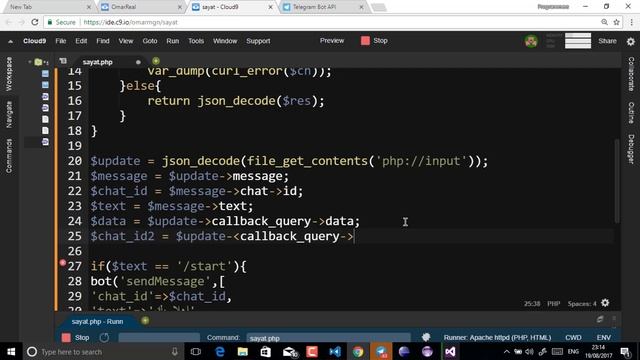
Task: Open the Run menu
Action: click(x=173, y=41)
